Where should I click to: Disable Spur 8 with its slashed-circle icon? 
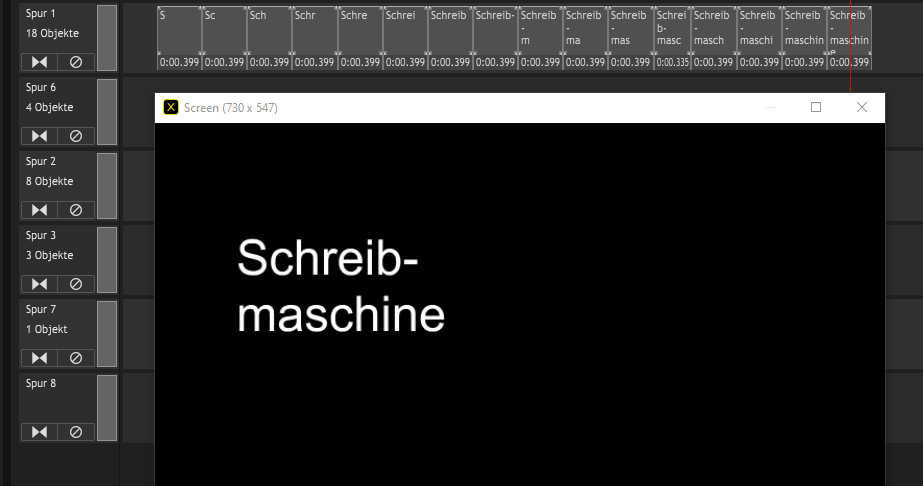coord(76,432)
